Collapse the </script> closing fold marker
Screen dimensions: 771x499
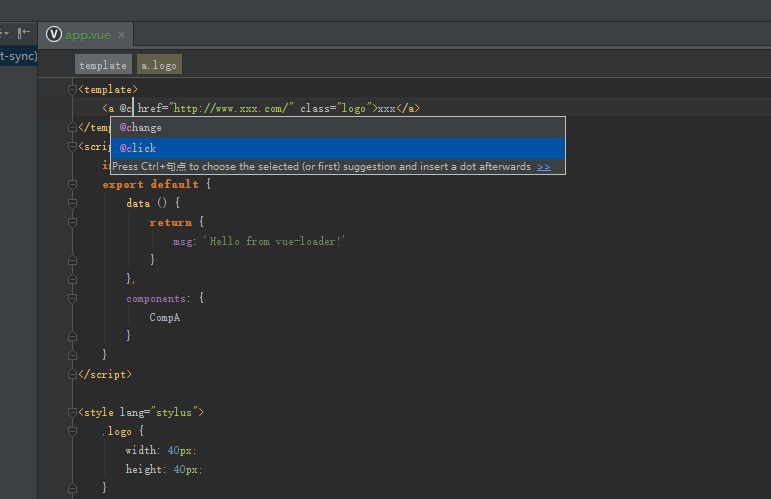pyautogui.click(x=72, y=375)
